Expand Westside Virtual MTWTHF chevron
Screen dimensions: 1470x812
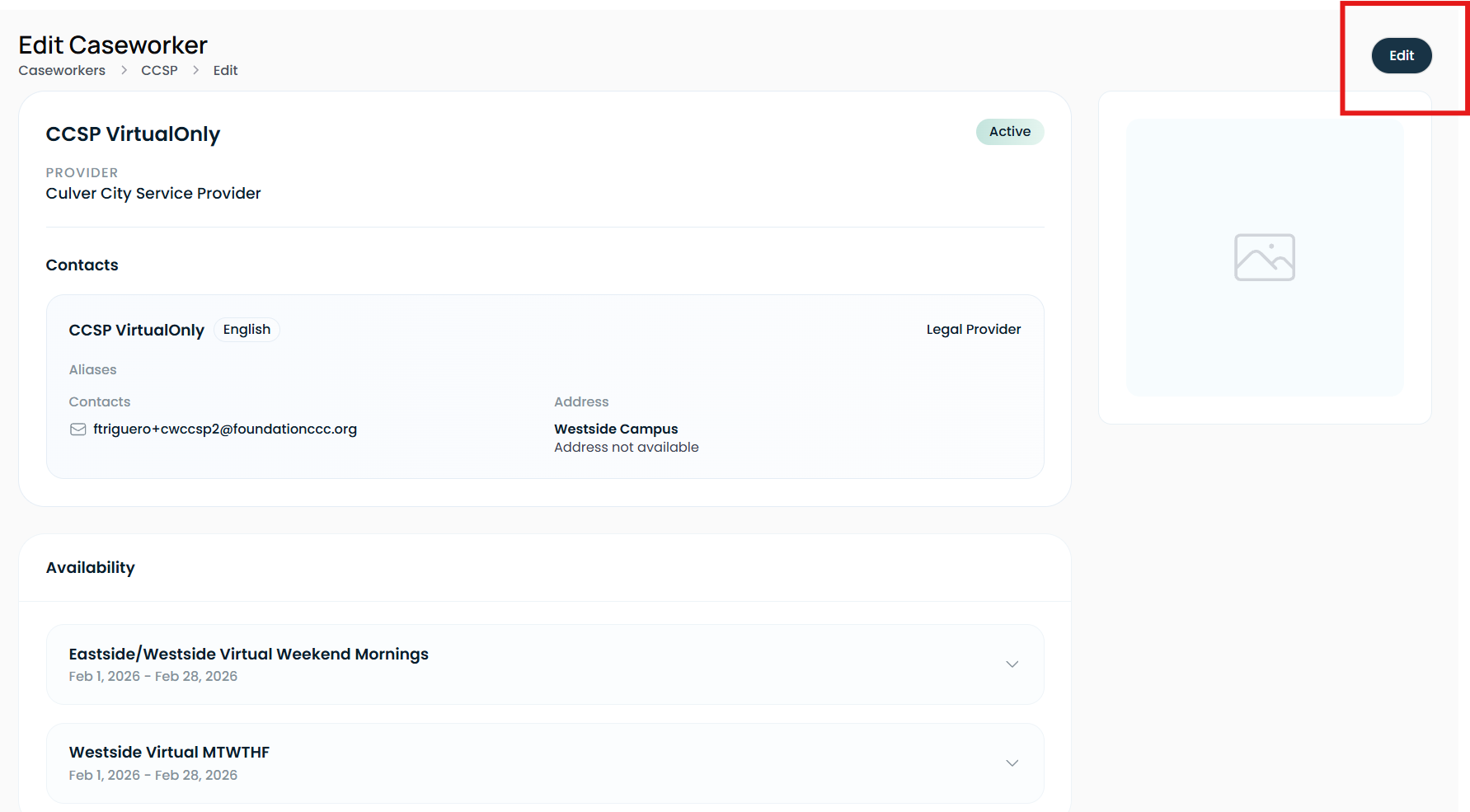pos(1012,763)
